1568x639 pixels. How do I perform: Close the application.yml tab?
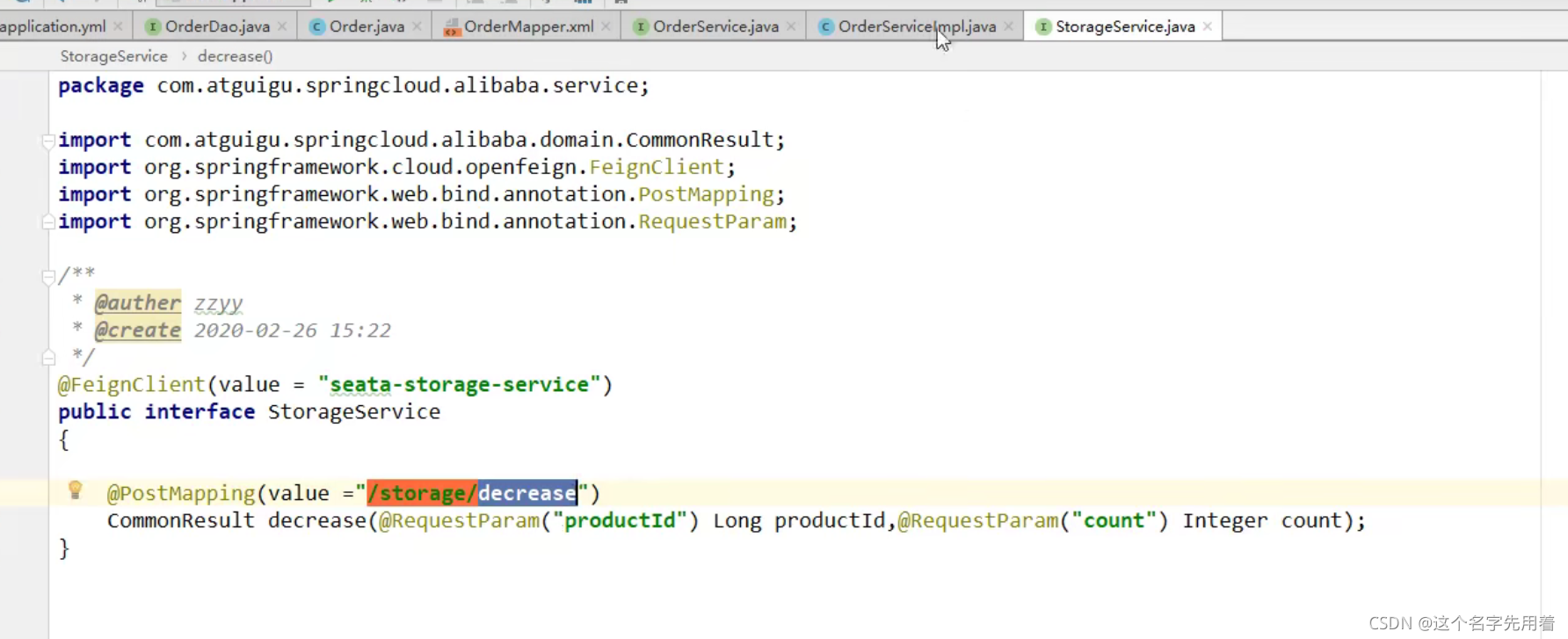[118, 26]
